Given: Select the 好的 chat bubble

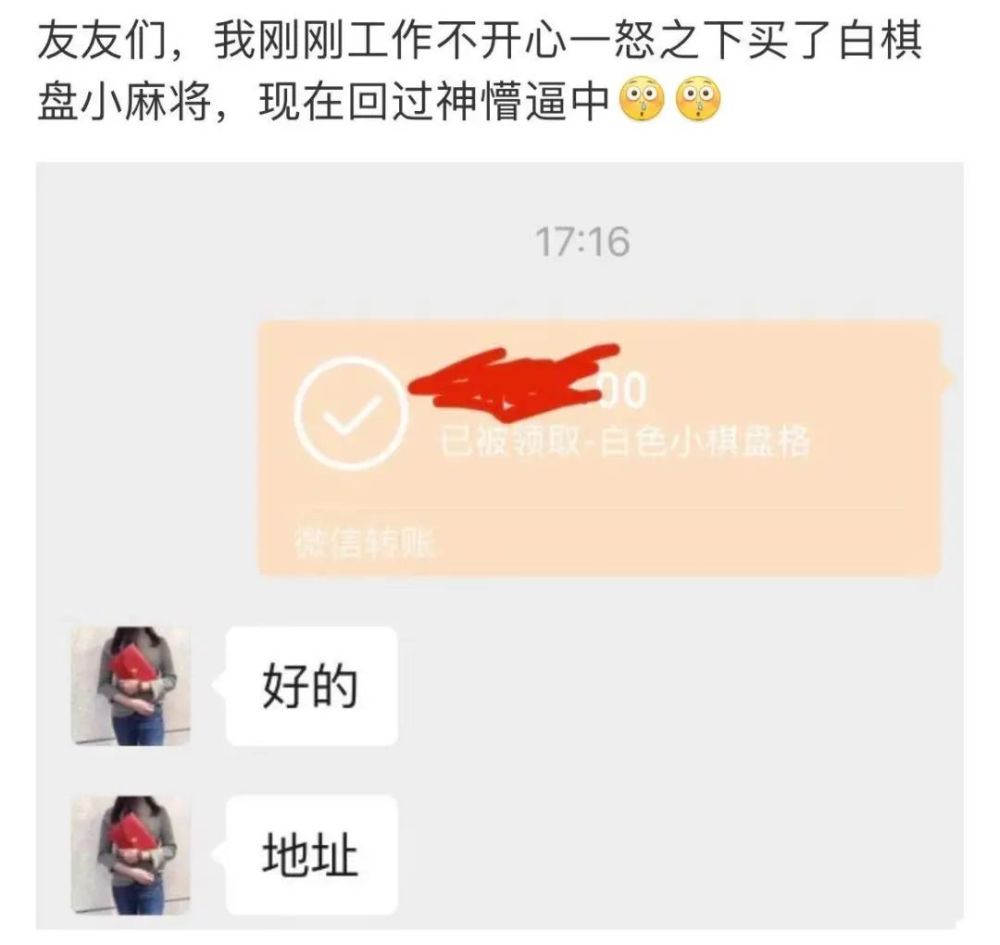Looking at the screenshot, I should (x=312, y=685).
